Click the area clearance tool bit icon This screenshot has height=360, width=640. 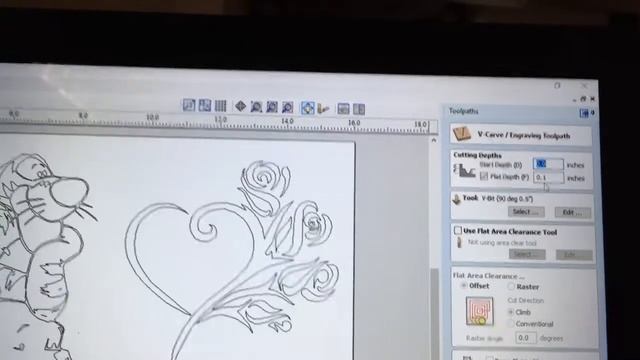[x=459, y=242]
